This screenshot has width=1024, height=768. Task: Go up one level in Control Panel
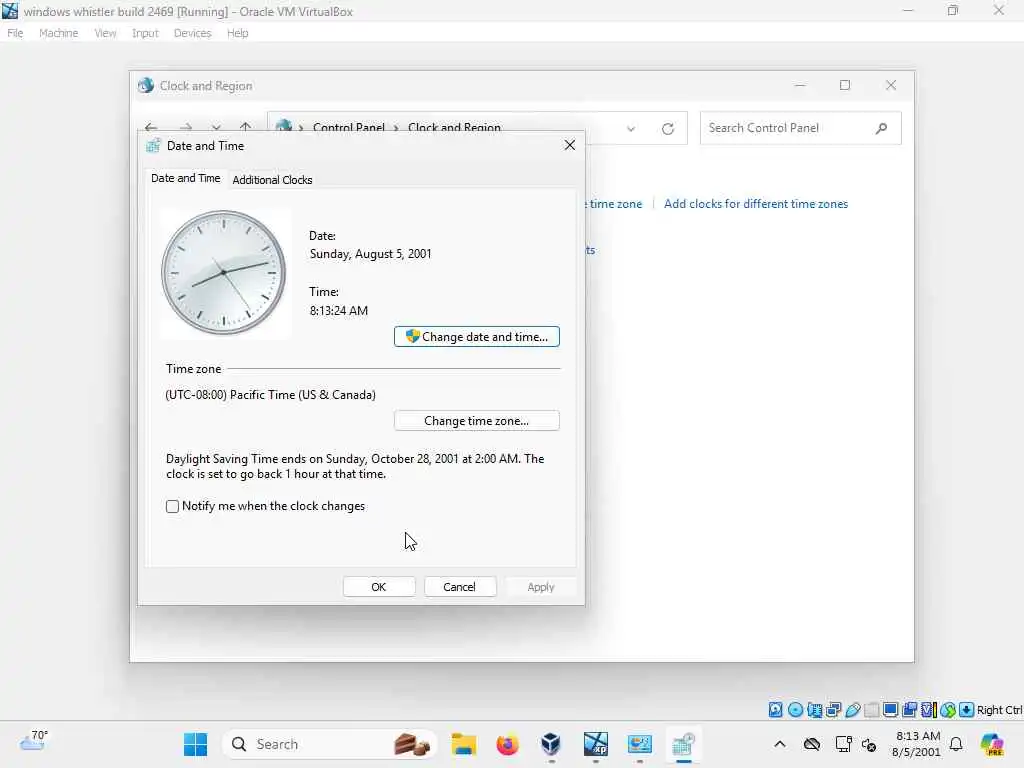(246, 127)
